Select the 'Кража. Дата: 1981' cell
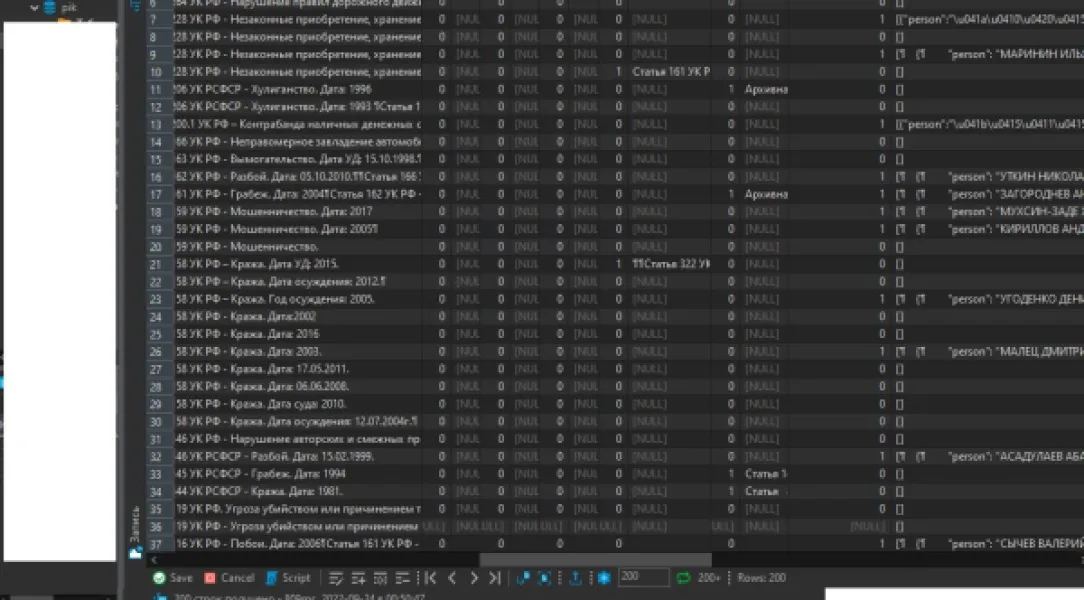 pyautogui.click(x=297, y=491)
